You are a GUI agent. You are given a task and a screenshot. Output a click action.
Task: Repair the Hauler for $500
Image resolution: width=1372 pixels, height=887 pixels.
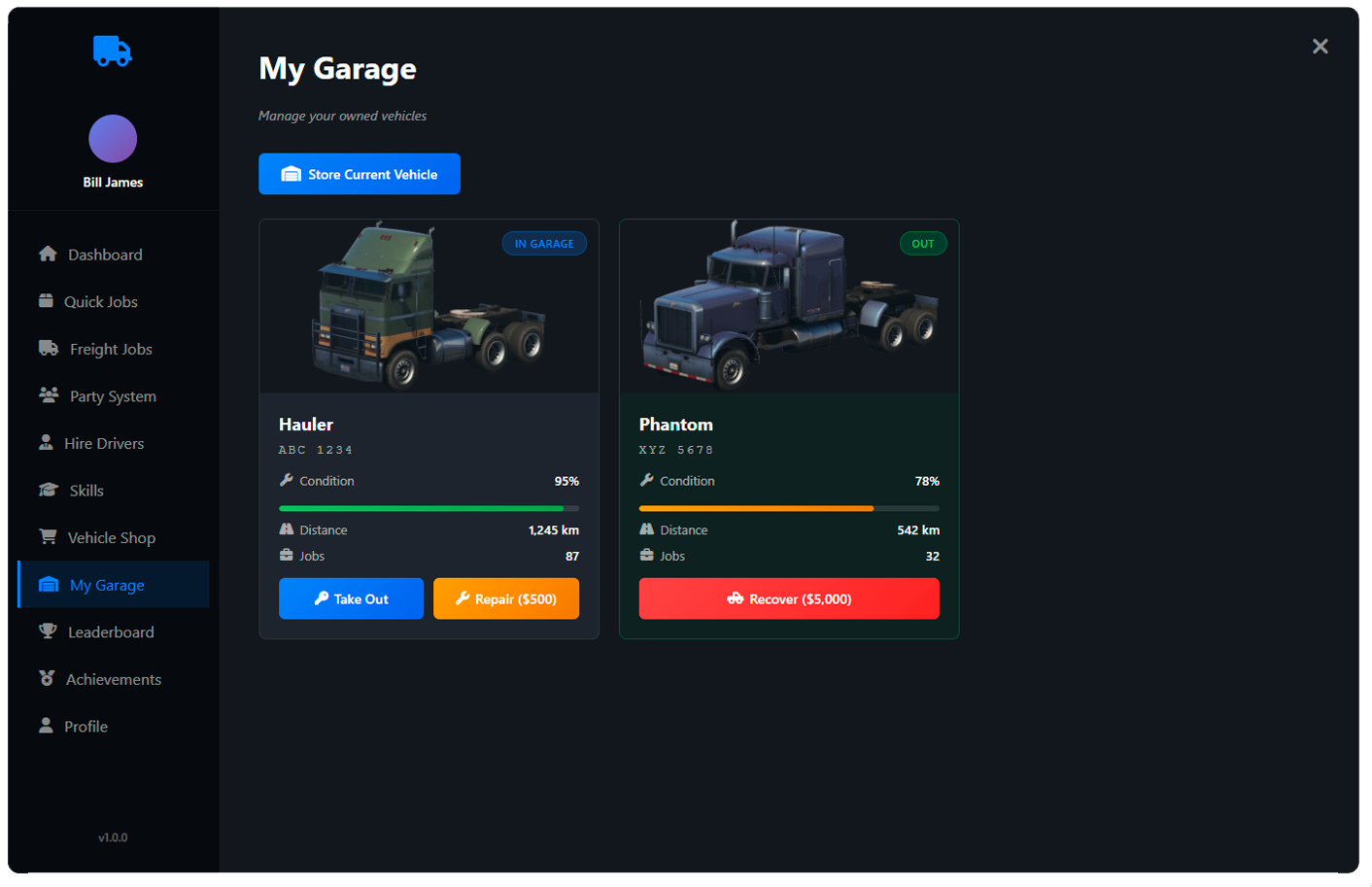tap(506, 598)
